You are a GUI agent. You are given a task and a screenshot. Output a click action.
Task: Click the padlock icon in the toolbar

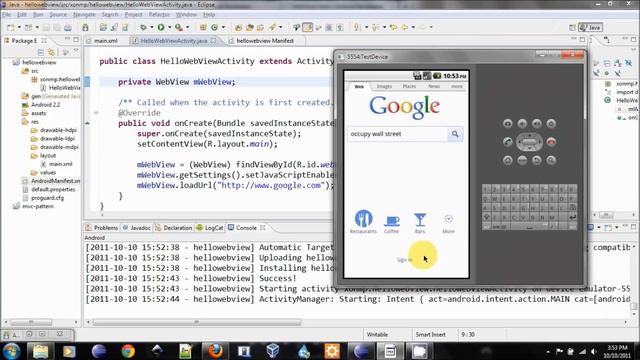[85, 27]
